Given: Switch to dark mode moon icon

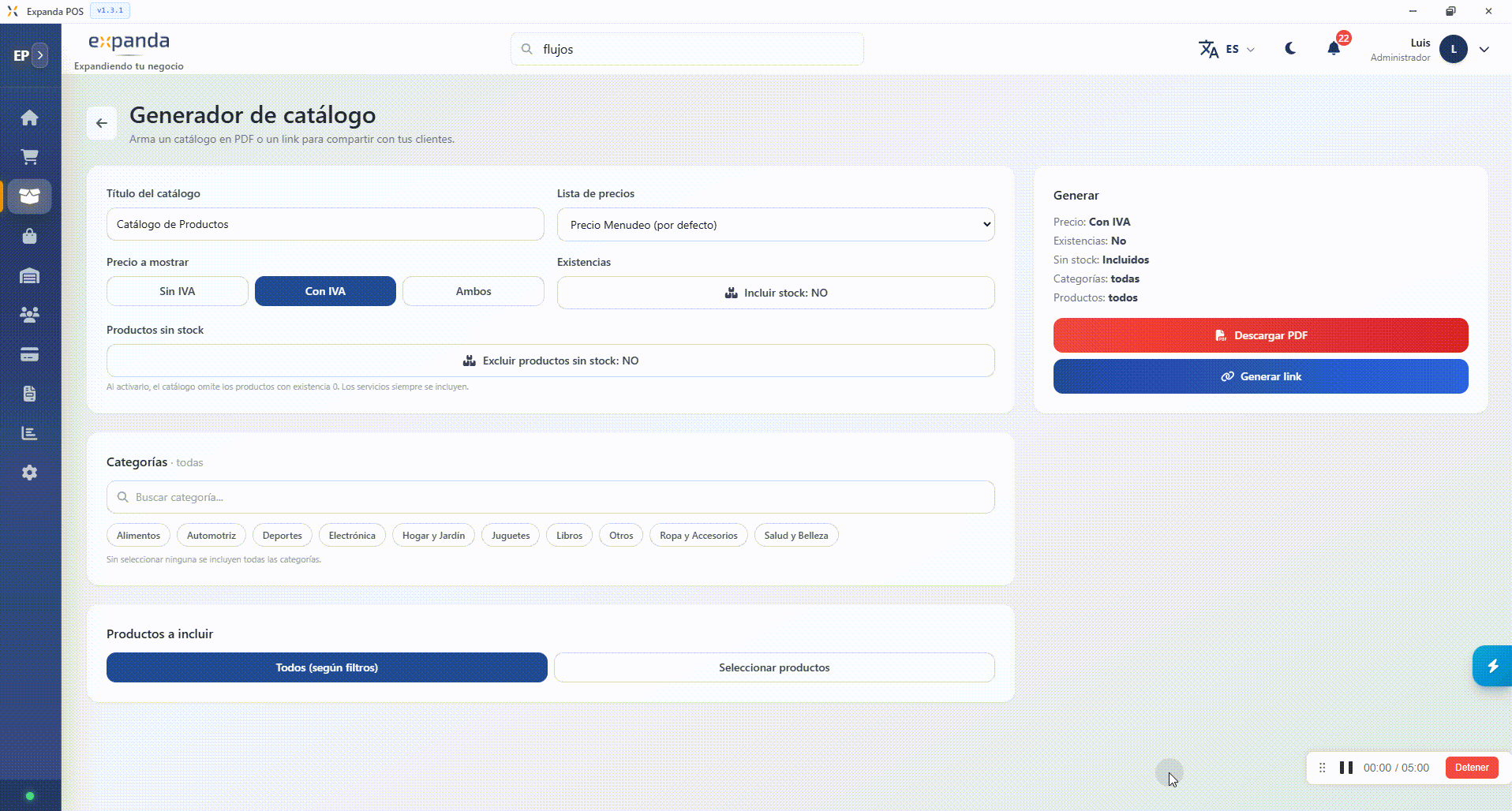Looking at the screenshot, I should (1290, 49).
